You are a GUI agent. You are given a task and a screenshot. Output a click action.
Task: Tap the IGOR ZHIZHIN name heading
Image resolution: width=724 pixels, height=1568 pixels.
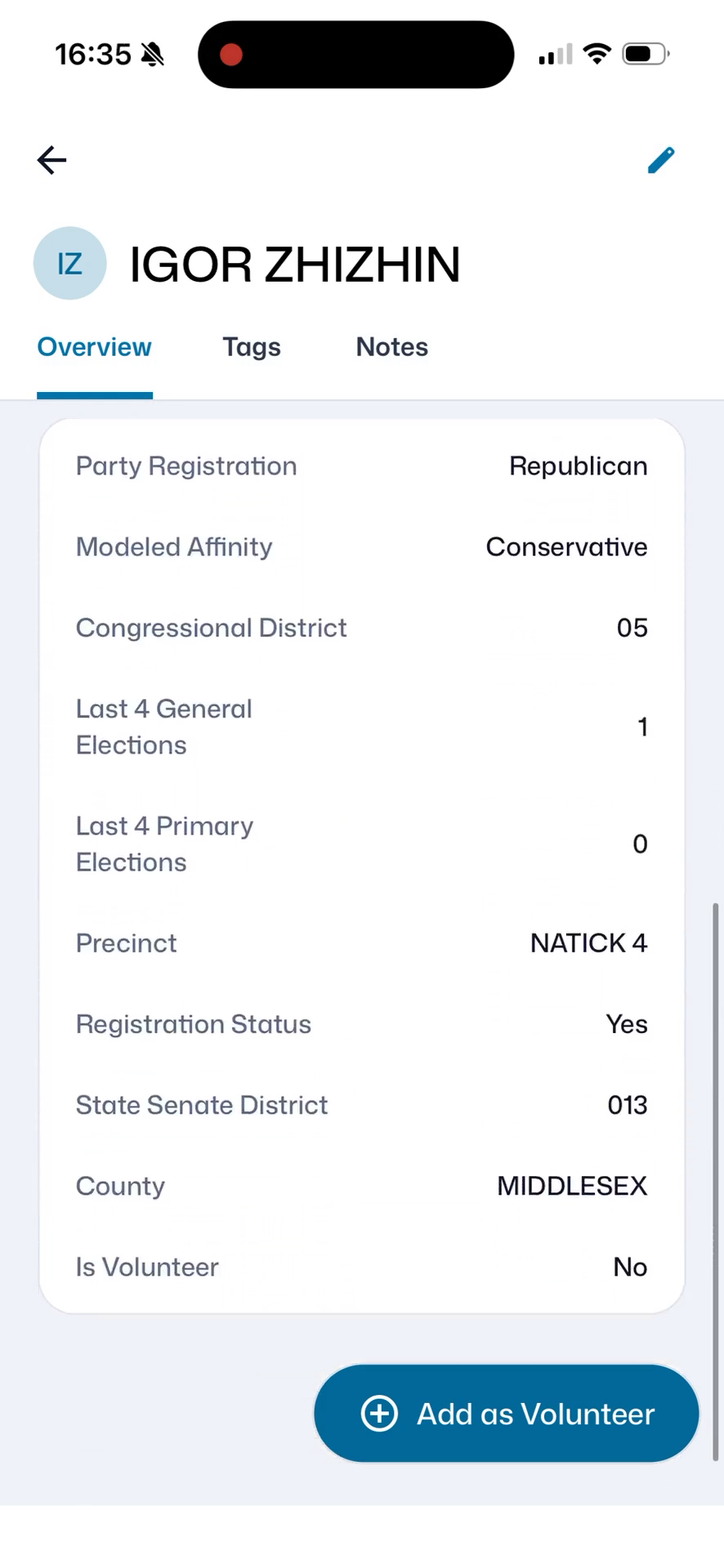coord(295,265)
